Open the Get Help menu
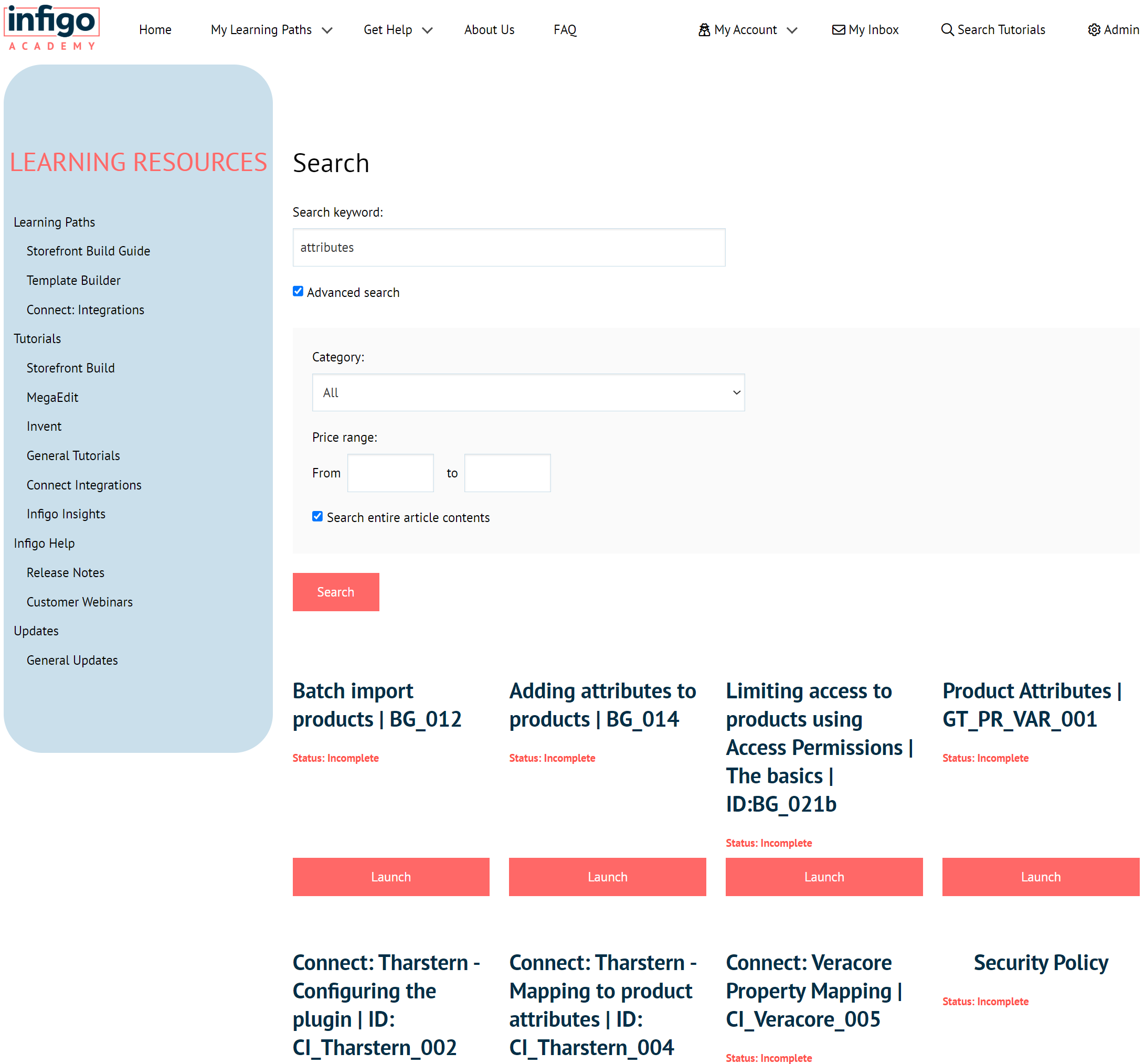Viewport: 1145px width, 1064px height. click(388, 30)
